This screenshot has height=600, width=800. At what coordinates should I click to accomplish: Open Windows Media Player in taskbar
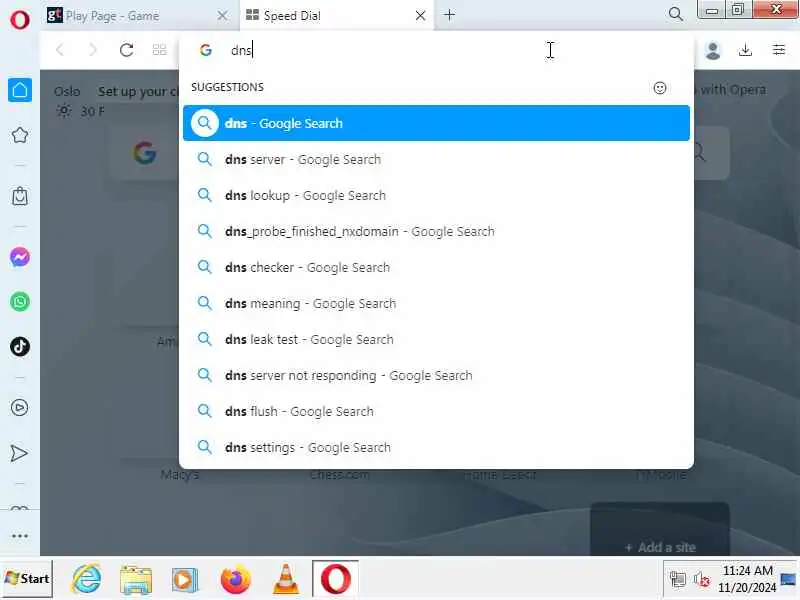[x=185, y=580]
